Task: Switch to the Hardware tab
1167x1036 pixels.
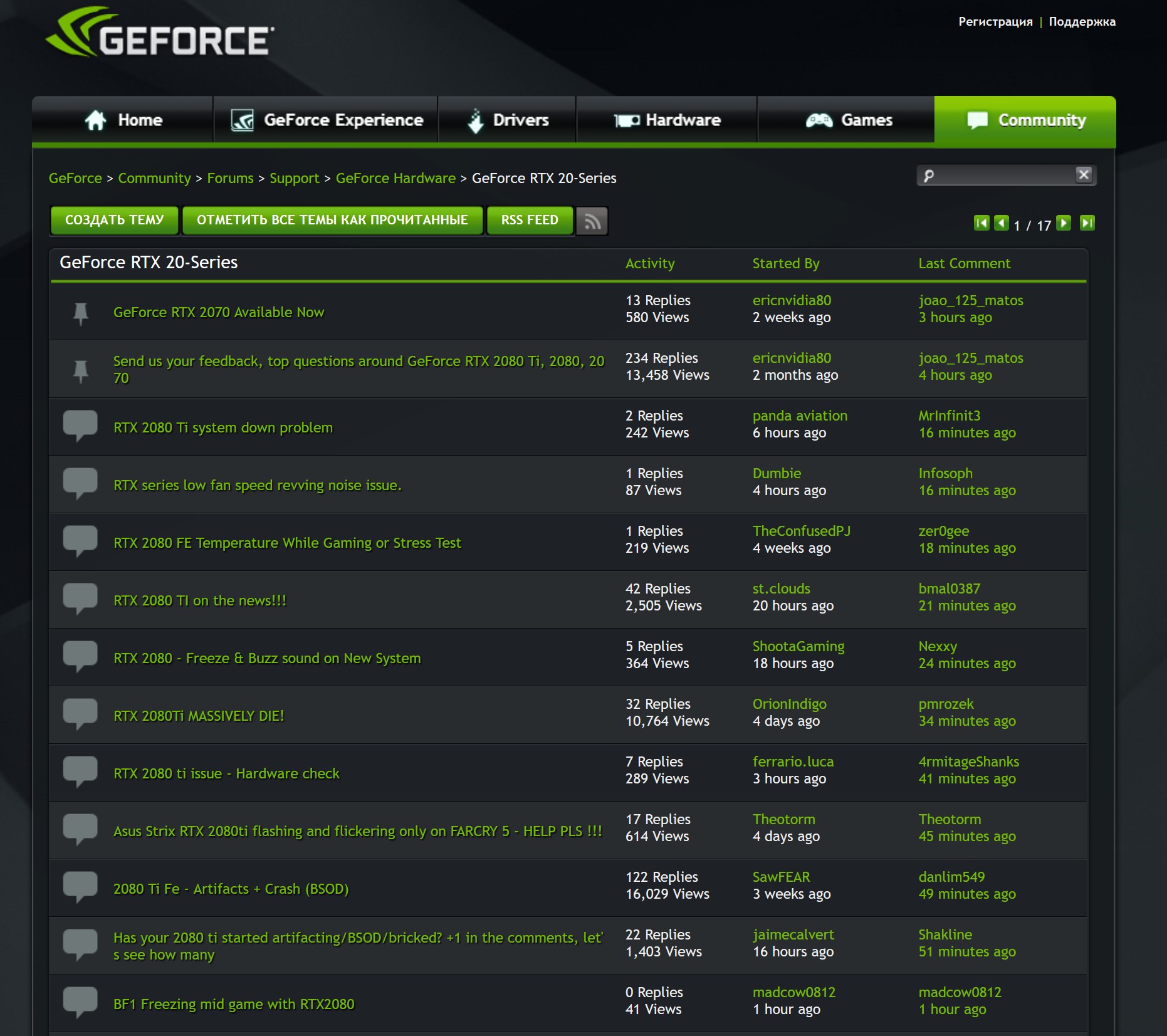Action: tap(667, 120)
